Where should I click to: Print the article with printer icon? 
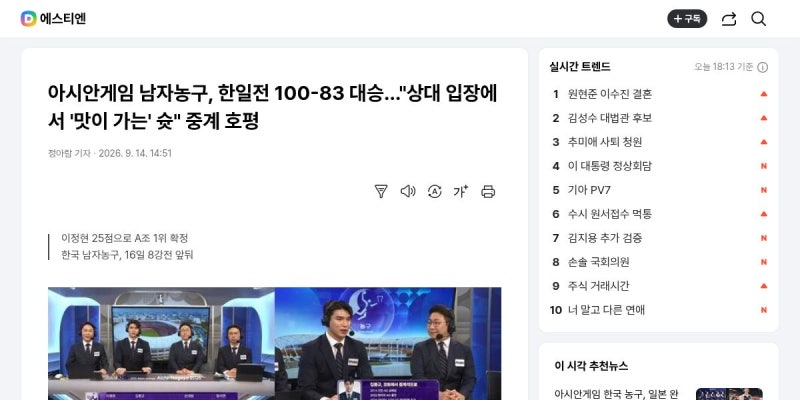488,191
